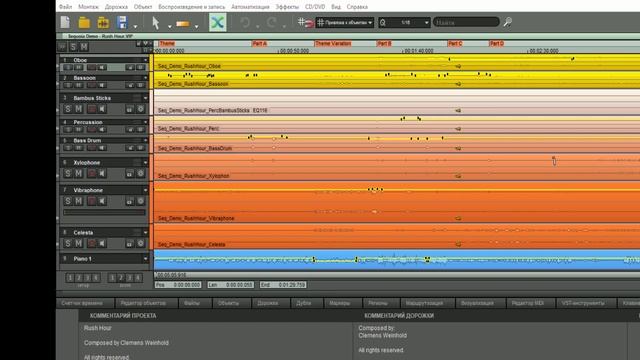The height and width of the screenshot is (360, 640).
Task: Open the Bambus Sticks track settings gear
Action: point(141,109)
